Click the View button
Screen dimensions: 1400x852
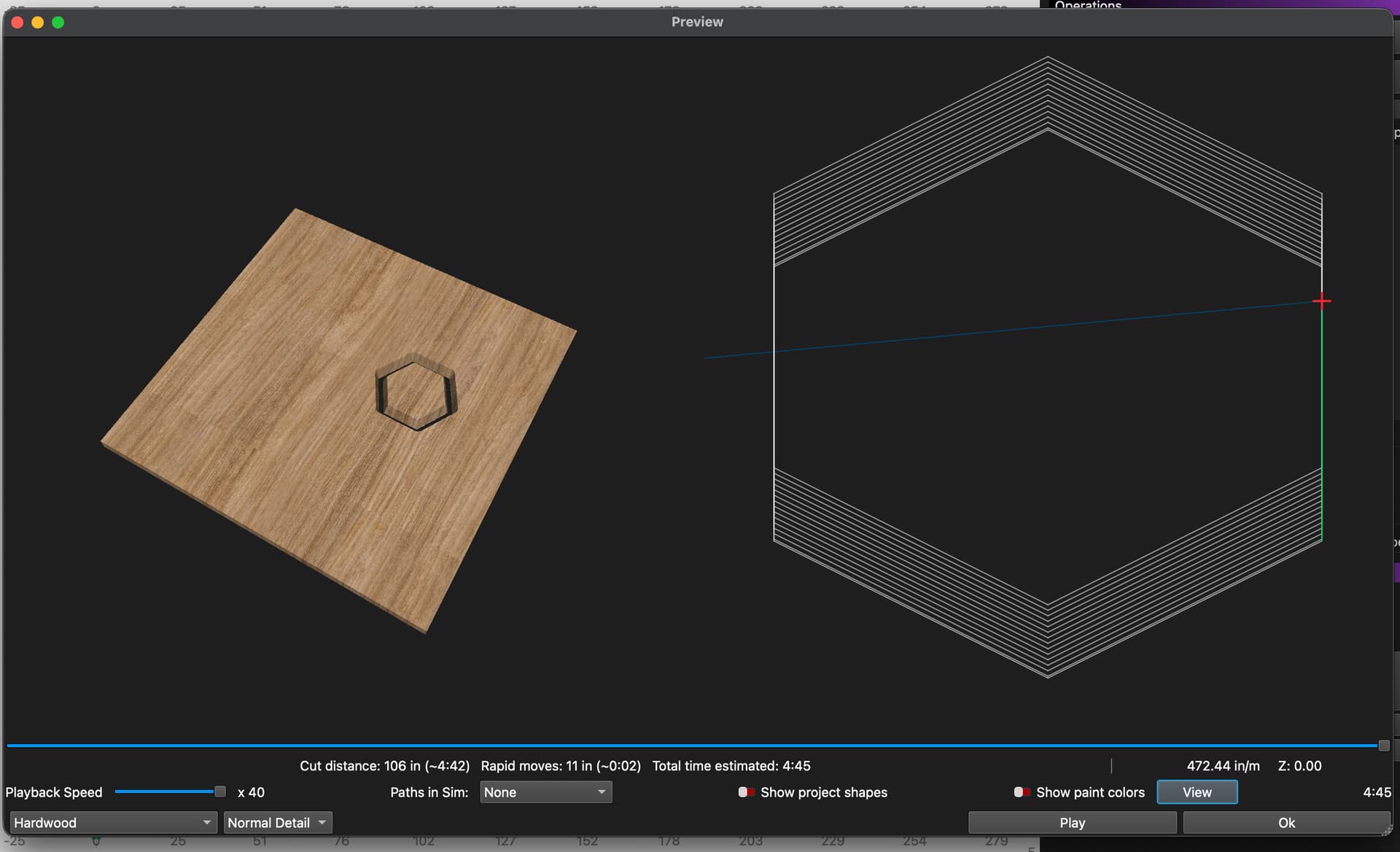point(1197,792)
